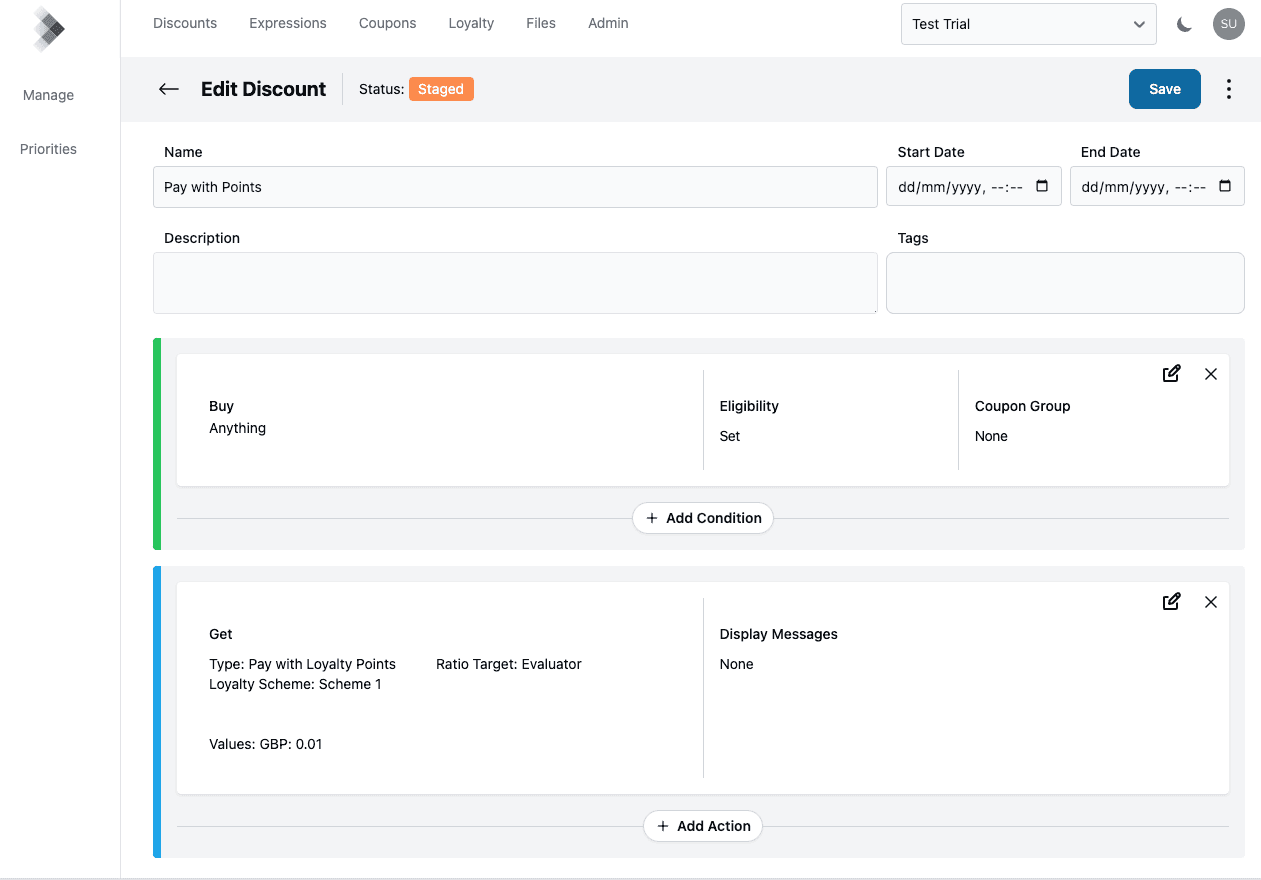This screenshot has width=1261, height=880.
Task: Go to the Loyalty section
Action: (x=471, y=23)
